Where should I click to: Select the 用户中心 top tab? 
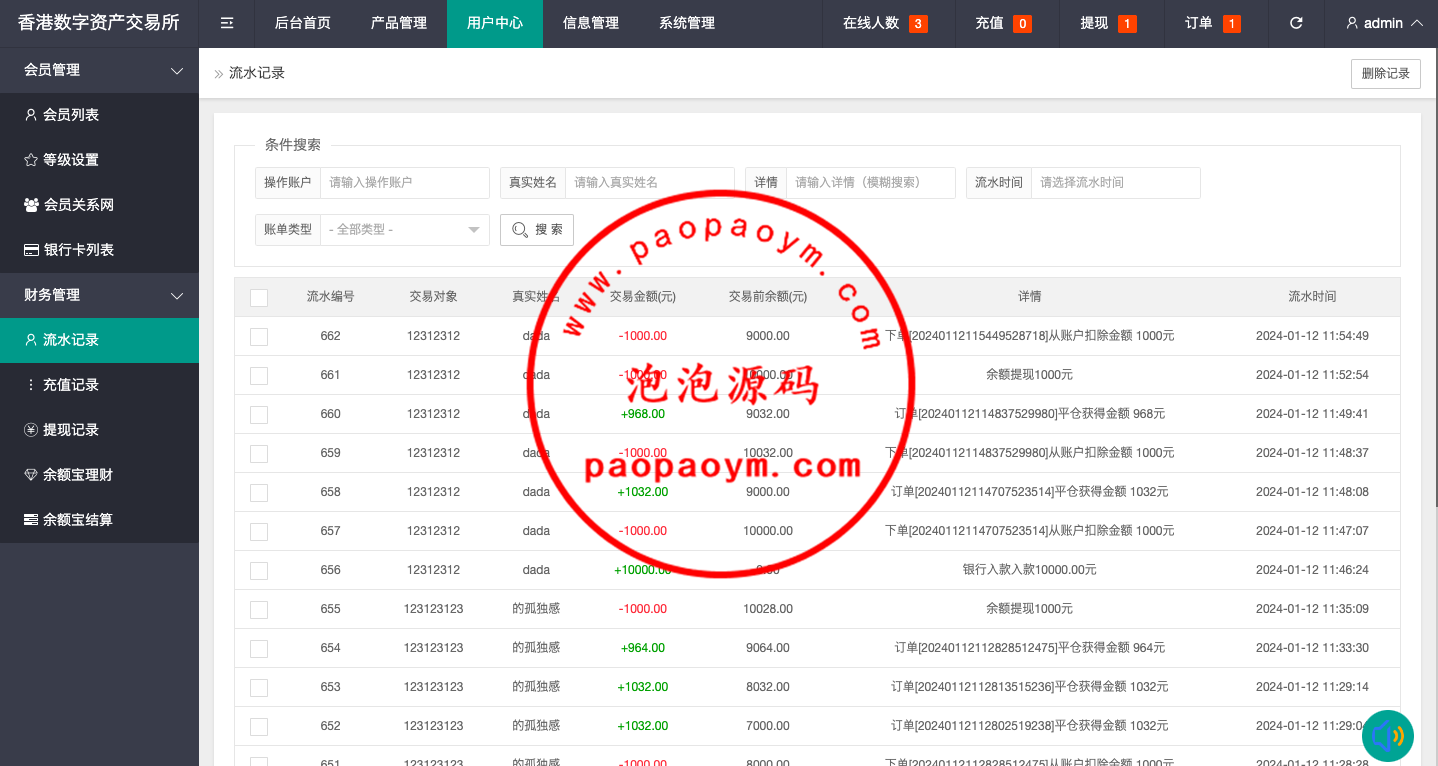pos(495,23)
